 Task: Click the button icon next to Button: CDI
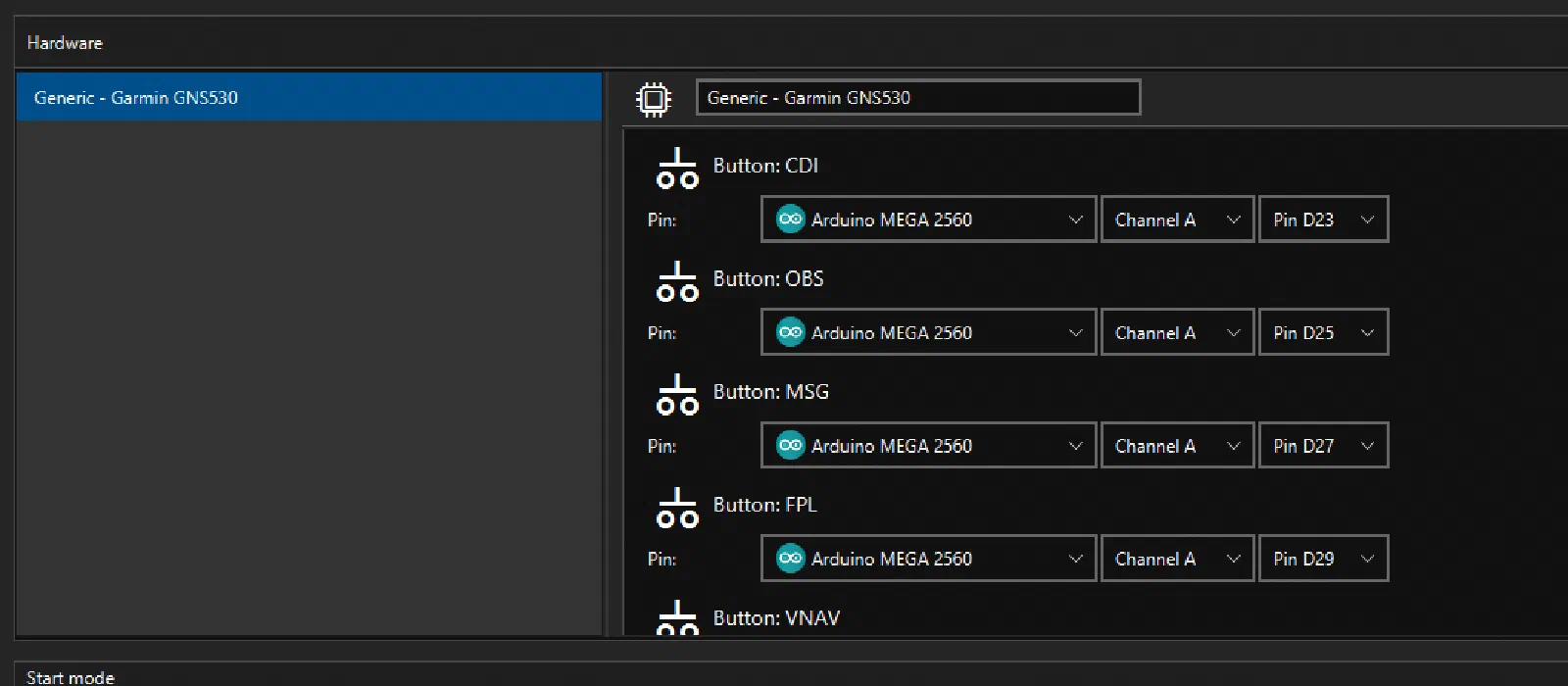[677, 169]
